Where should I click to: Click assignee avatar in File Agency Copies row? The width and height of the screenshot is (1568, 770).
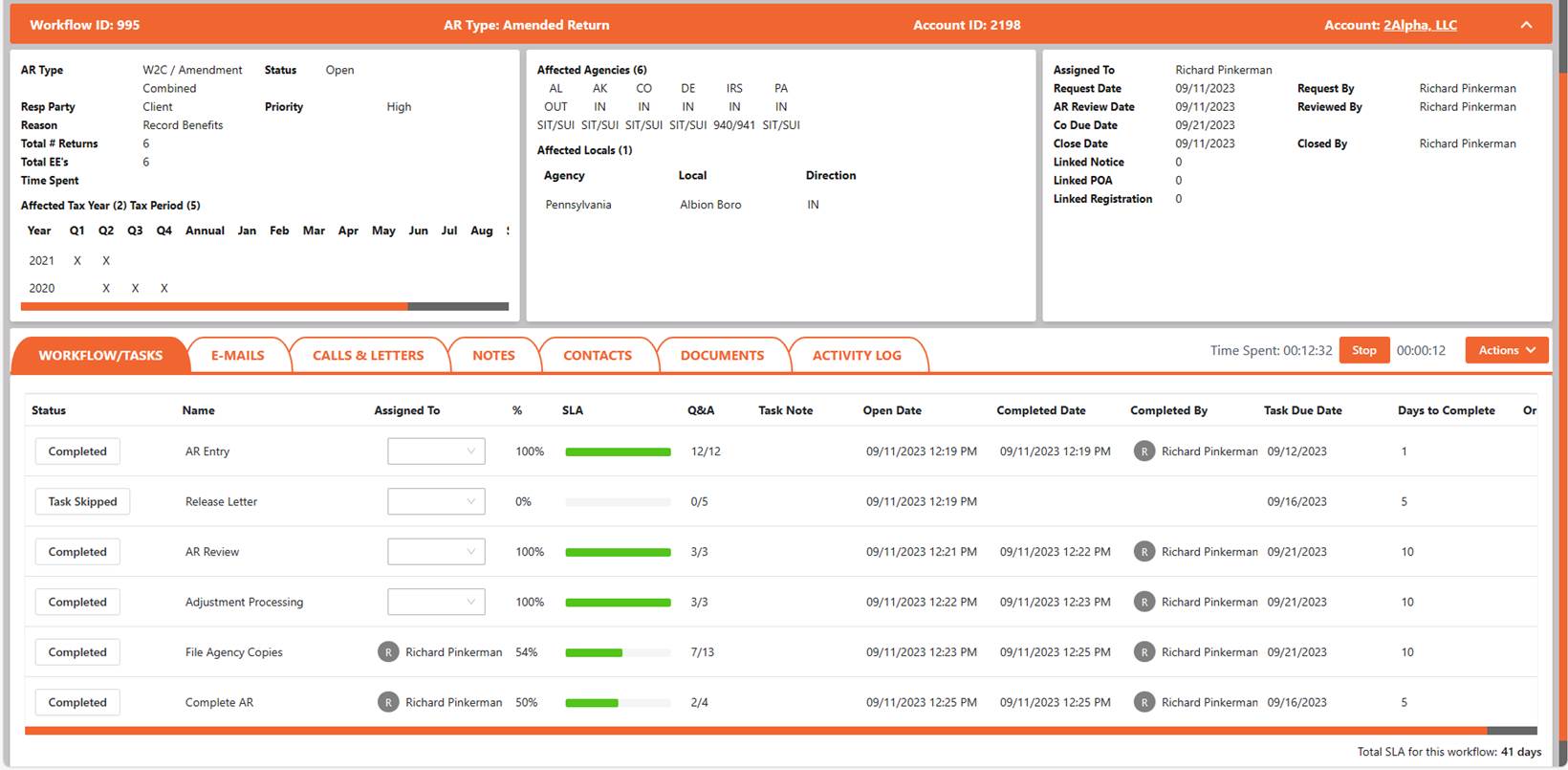click(388, 652)
